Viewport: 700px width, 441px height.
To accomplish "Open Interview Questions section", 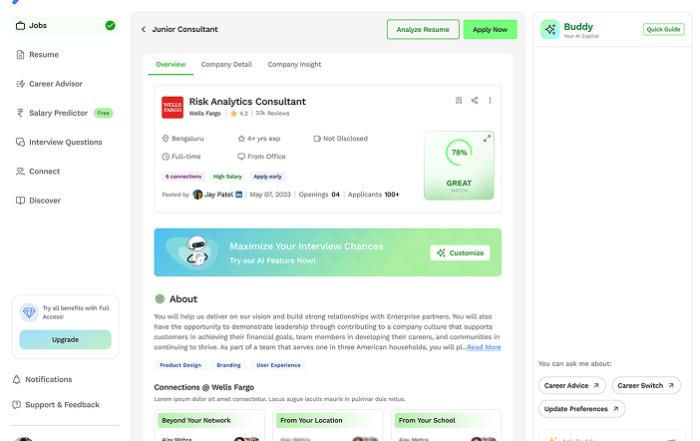I will point(65,142).
